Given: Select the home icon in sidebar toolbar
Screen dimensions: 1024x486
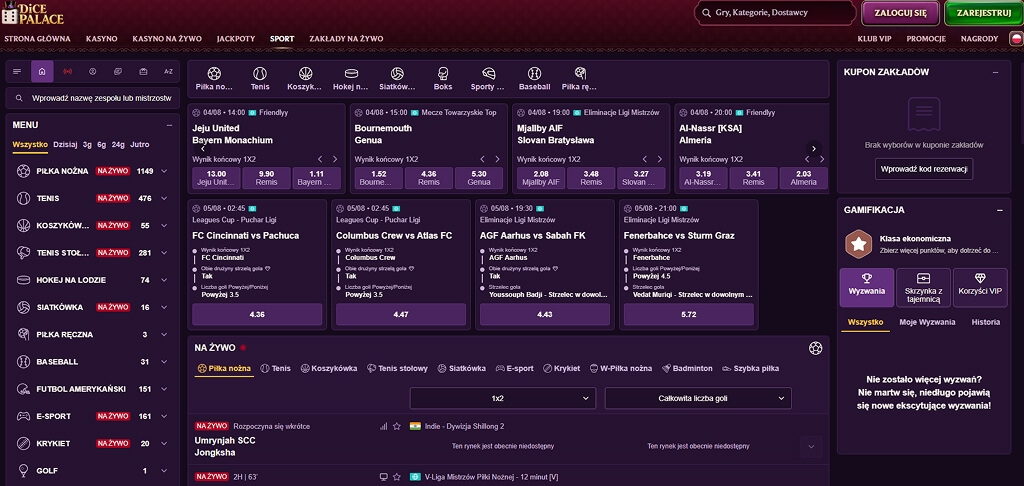Looking at the screenshot, I should tap(42, 71).
